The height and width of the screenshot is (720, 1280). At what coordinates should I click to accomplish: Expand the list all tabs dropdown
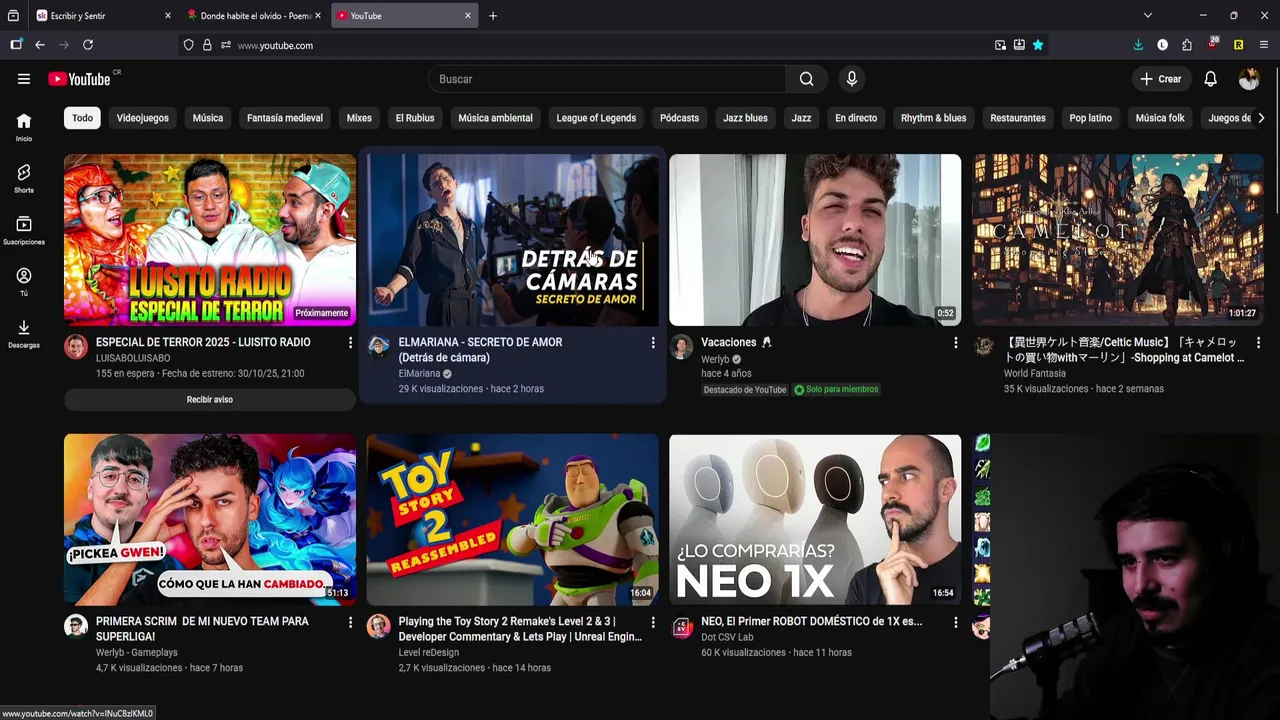click(x=1148, y=16)
